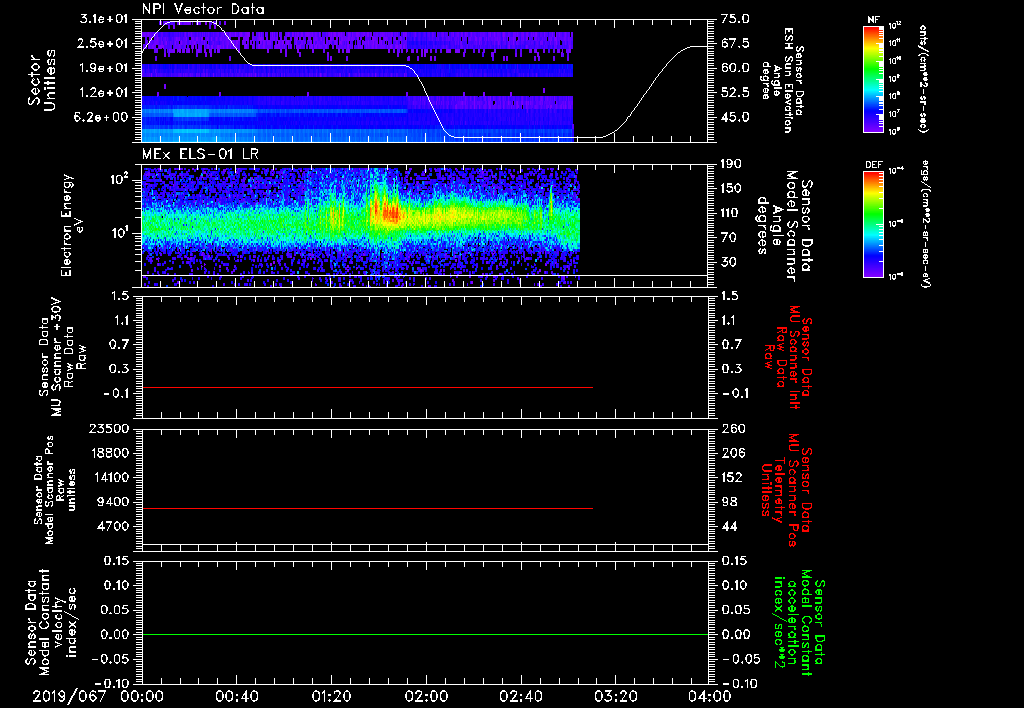
Task: Click the "4700" scanner position tick label
Action: [114, 526]
